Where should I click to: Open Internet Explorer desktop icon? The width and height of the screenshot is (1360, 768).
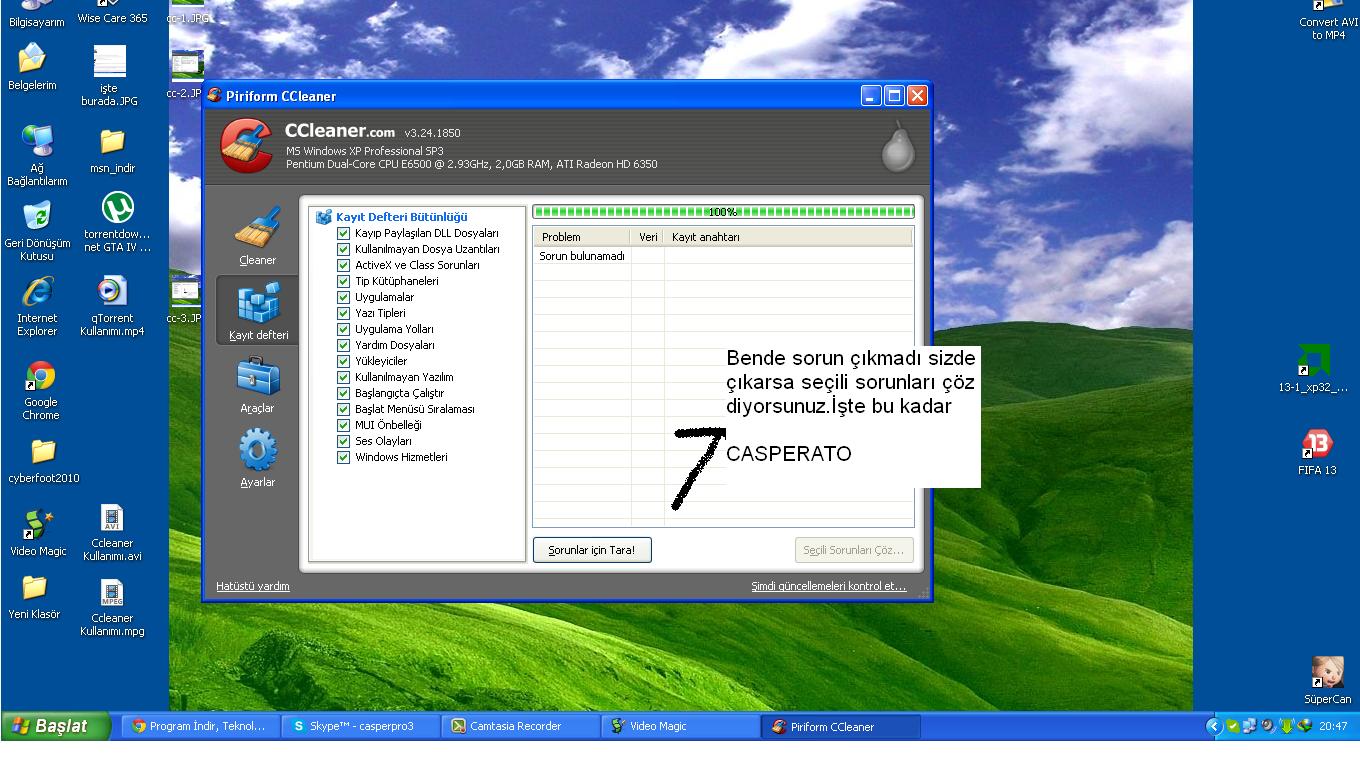point(37,304)
